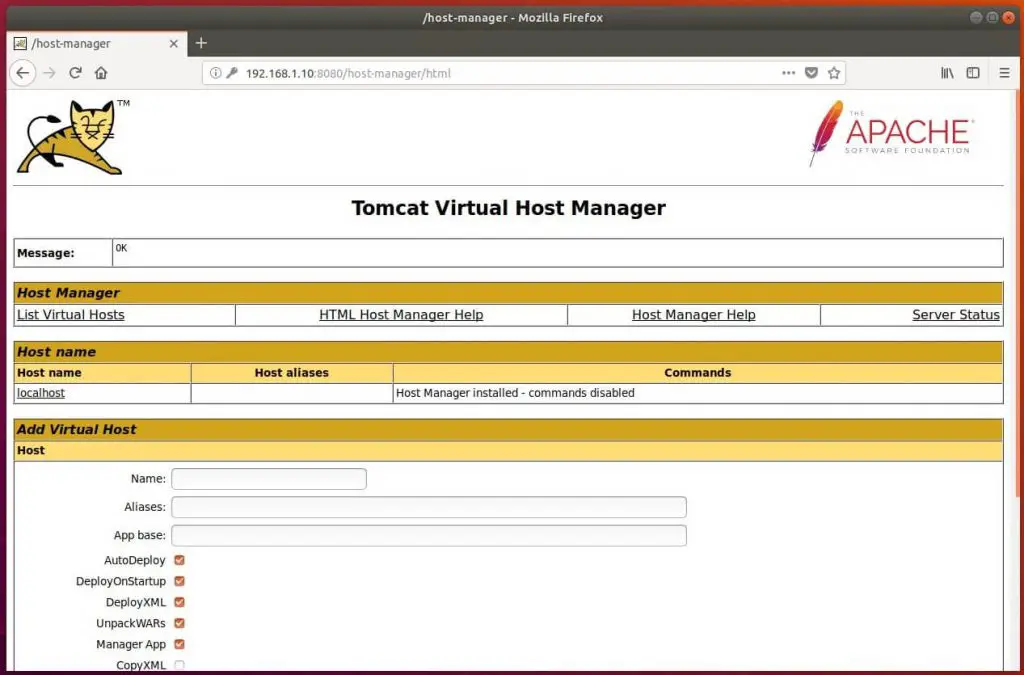Uncheck the Manager App checkbox
This screenshot has width=1024, height=675.
(180, 644)
